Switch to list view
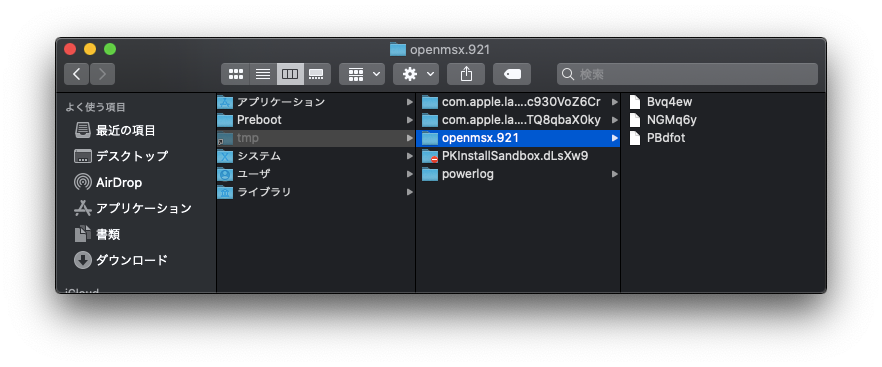 pyautogui.click(x=263, y=74)
